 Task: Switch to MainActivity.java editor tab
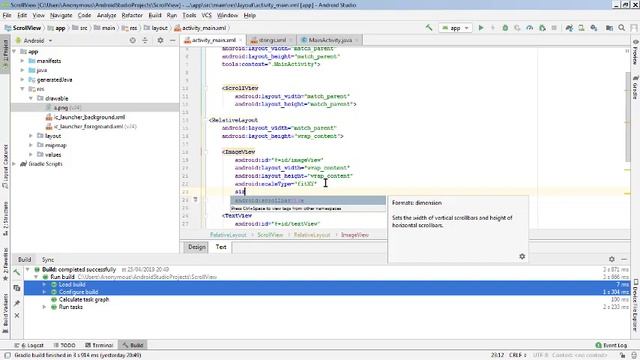330,40
